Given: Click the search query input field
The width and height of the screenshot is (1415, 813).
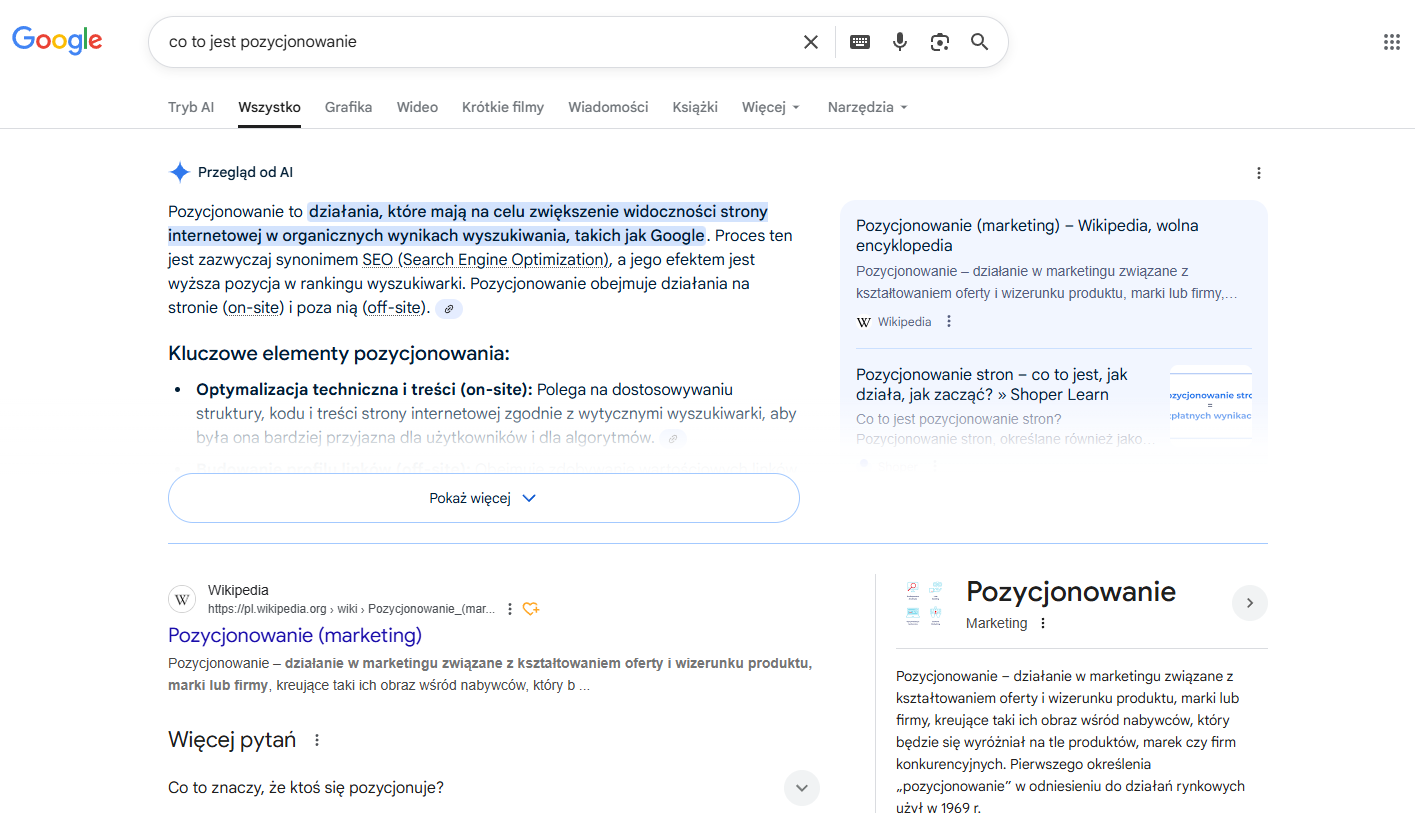Looking at the screenshot, I should point(480,42).
